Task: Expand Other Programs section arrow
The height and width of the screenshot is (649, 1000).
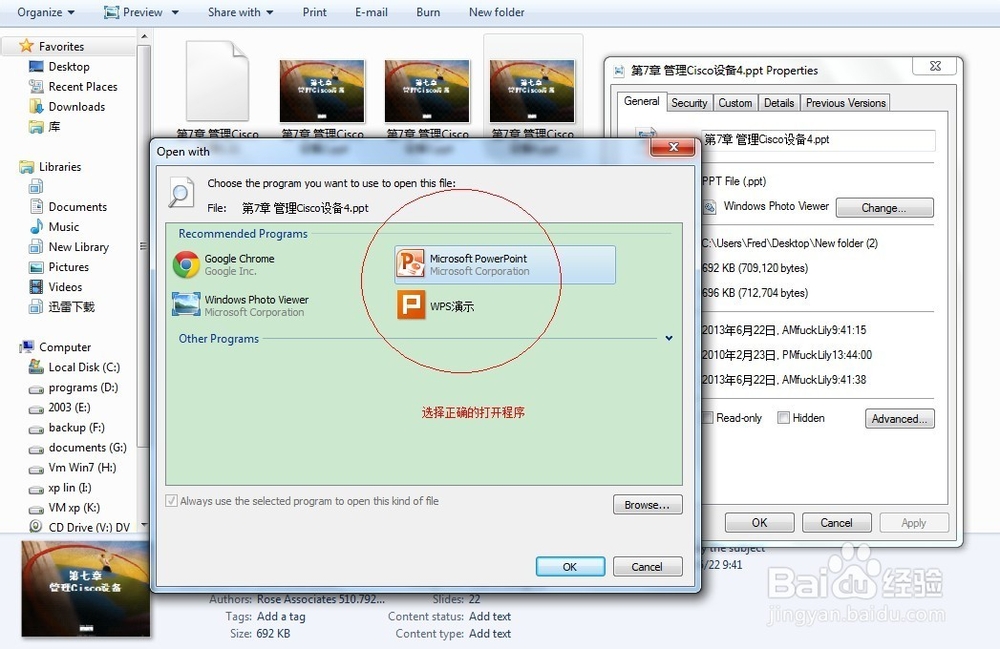Action: click(x=669, y=338)
